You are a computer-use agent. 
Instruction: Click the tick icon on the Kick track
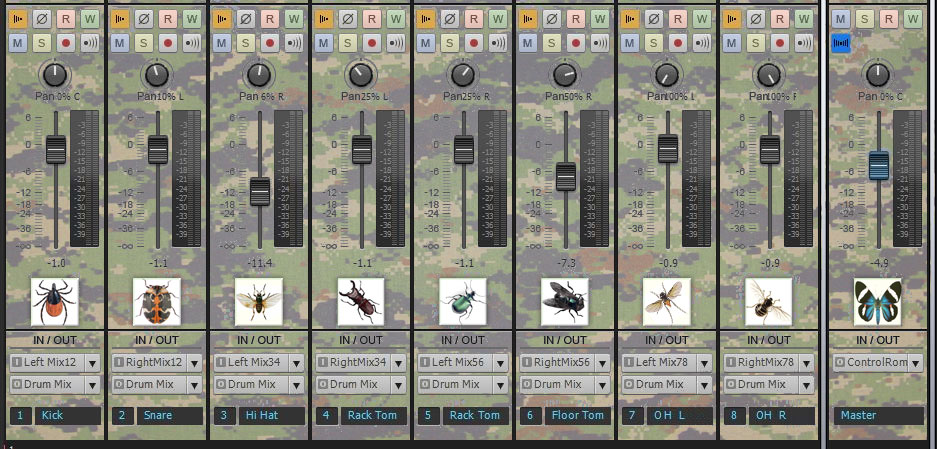click(x=54, y=300)
